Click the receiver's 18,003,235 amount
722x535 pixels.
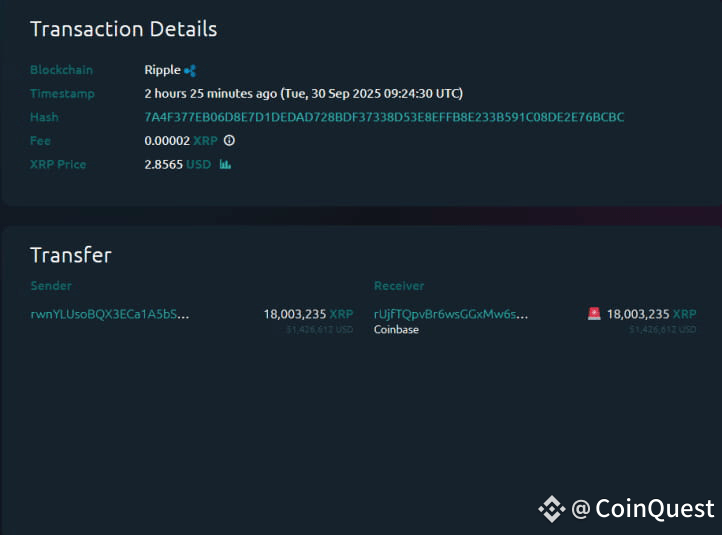point(637,314)
